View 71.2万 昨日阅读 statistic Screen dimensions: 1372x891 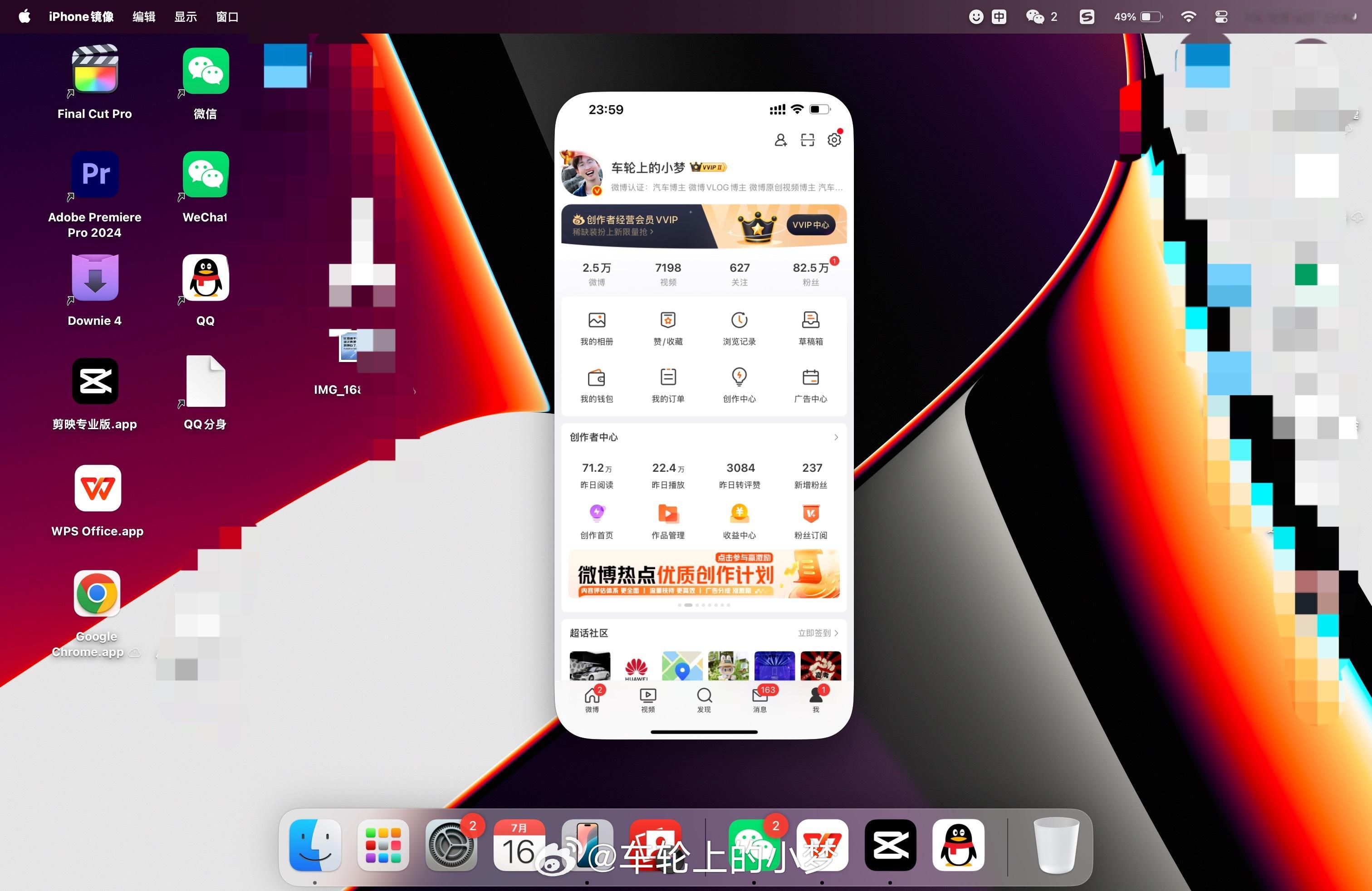[597, 475]
